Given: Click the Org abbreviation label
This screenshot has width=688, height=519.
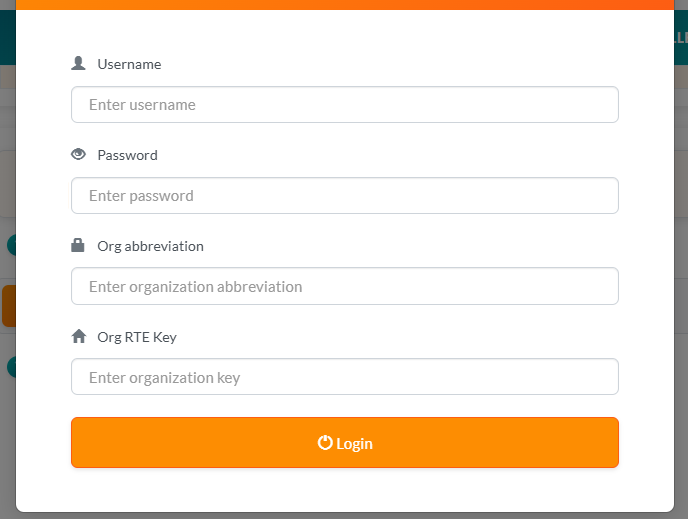Looking at the screenshot, I should [x=150, y=246].
